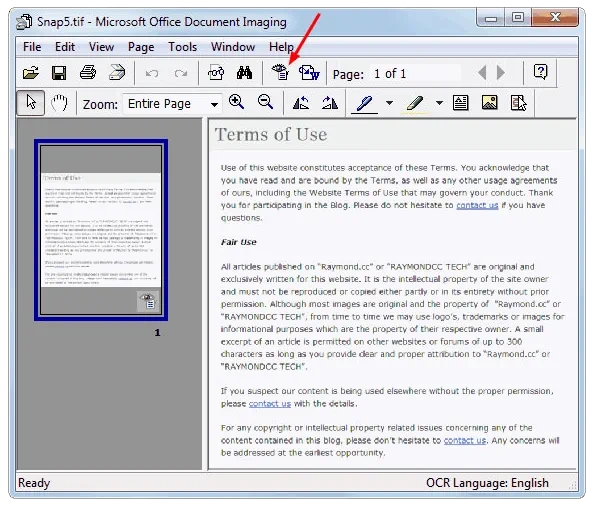Click the Select Annotations icon
This screenshot has width=592, height=506.
[519, 103]
